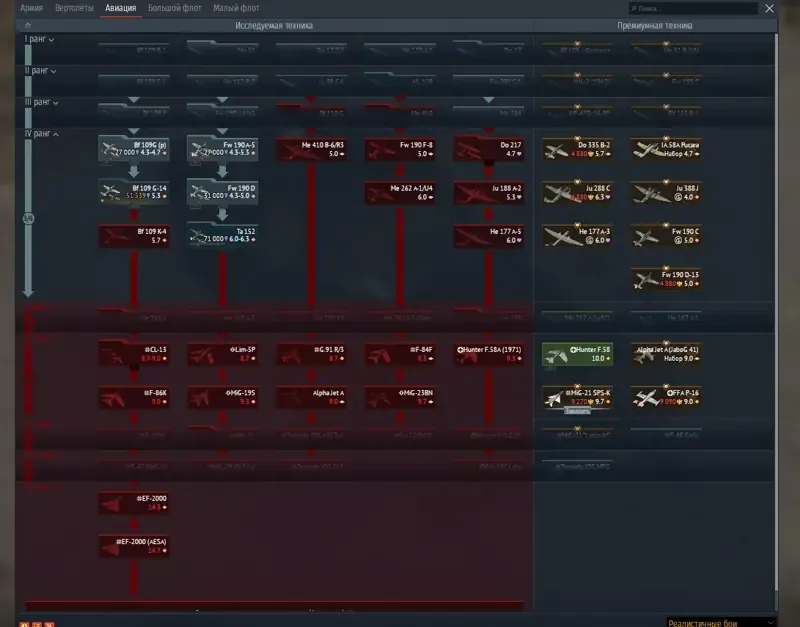Screen dimensions: 800x627
Task: Select the Fw 190 A-5 group card
Action: (222, 149)
